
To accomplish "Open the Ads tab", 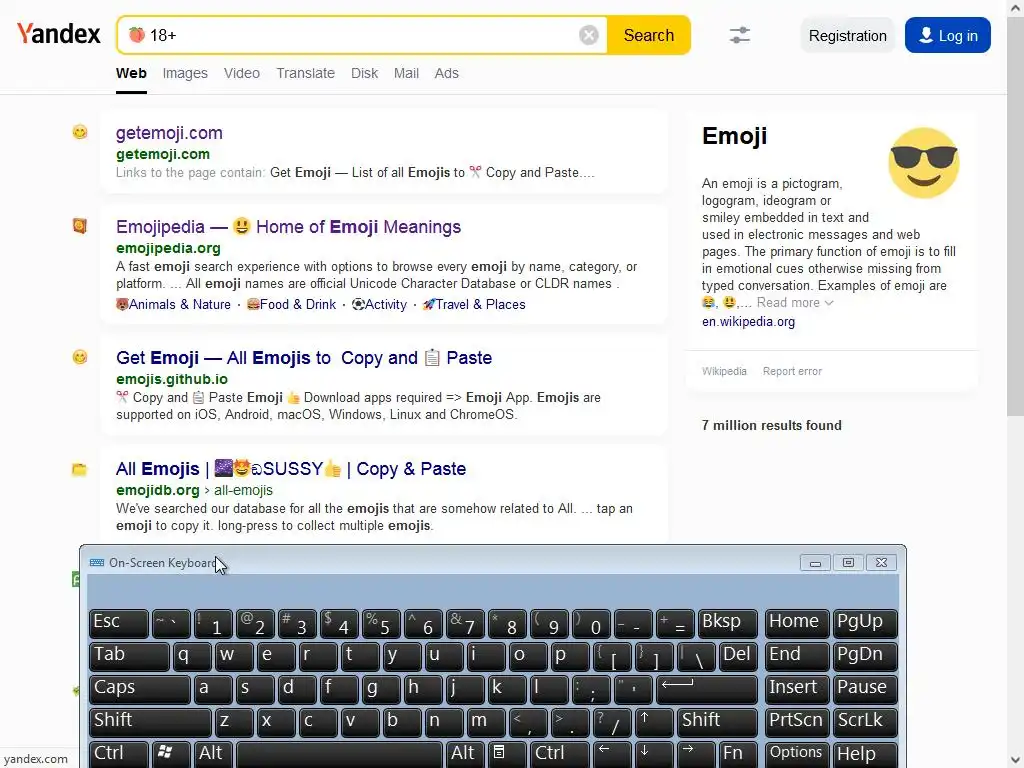I will pos(447,73).
